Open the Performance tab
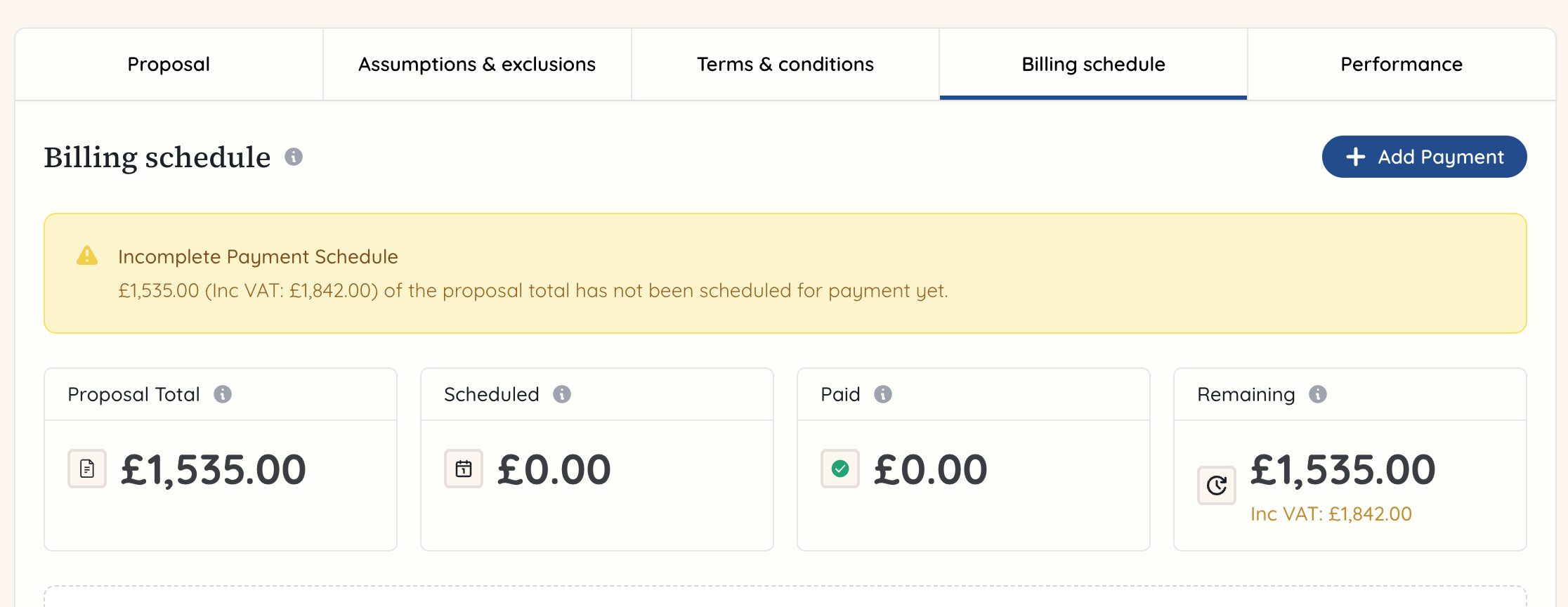 [x=1400, y=64]
